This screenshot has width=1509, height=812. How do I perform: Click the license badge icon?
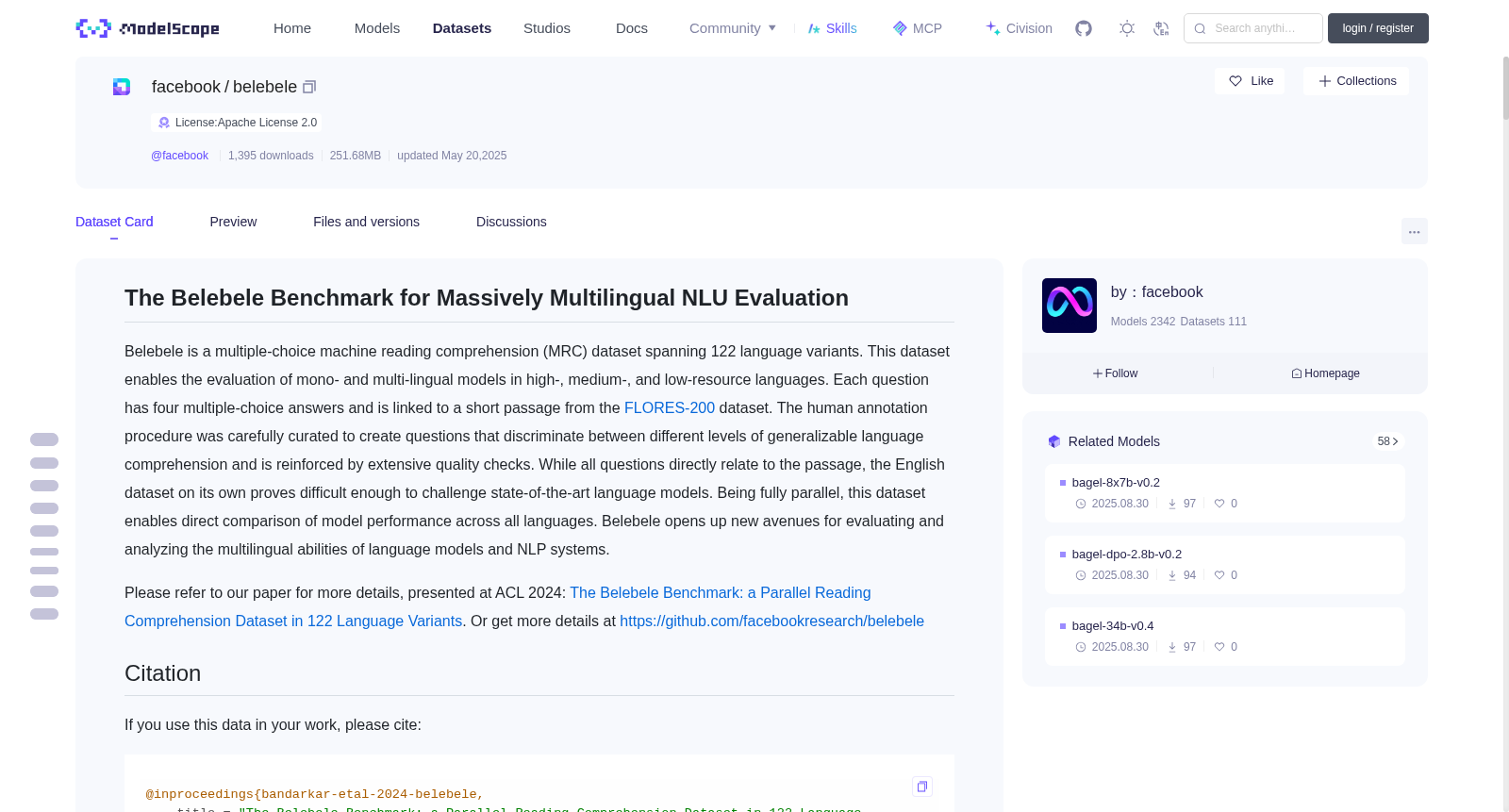pyautogui.click(x=164, y=123)
